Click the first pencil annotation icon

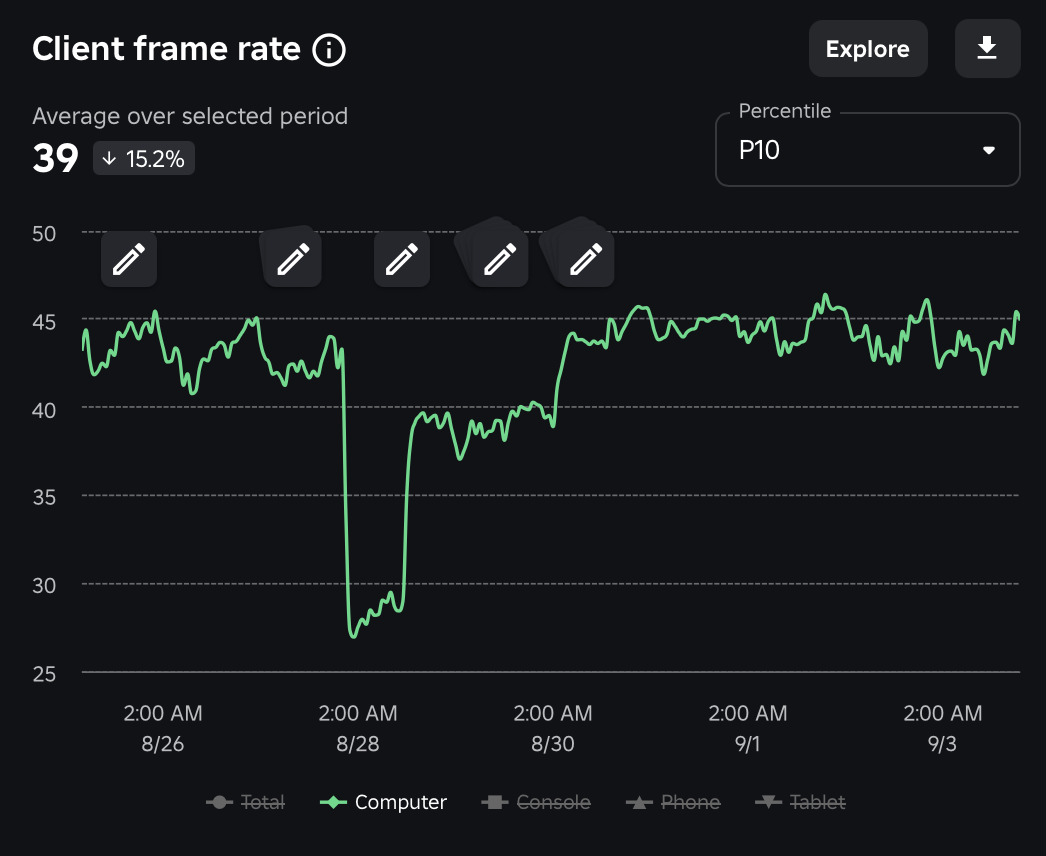click(129, 258)
